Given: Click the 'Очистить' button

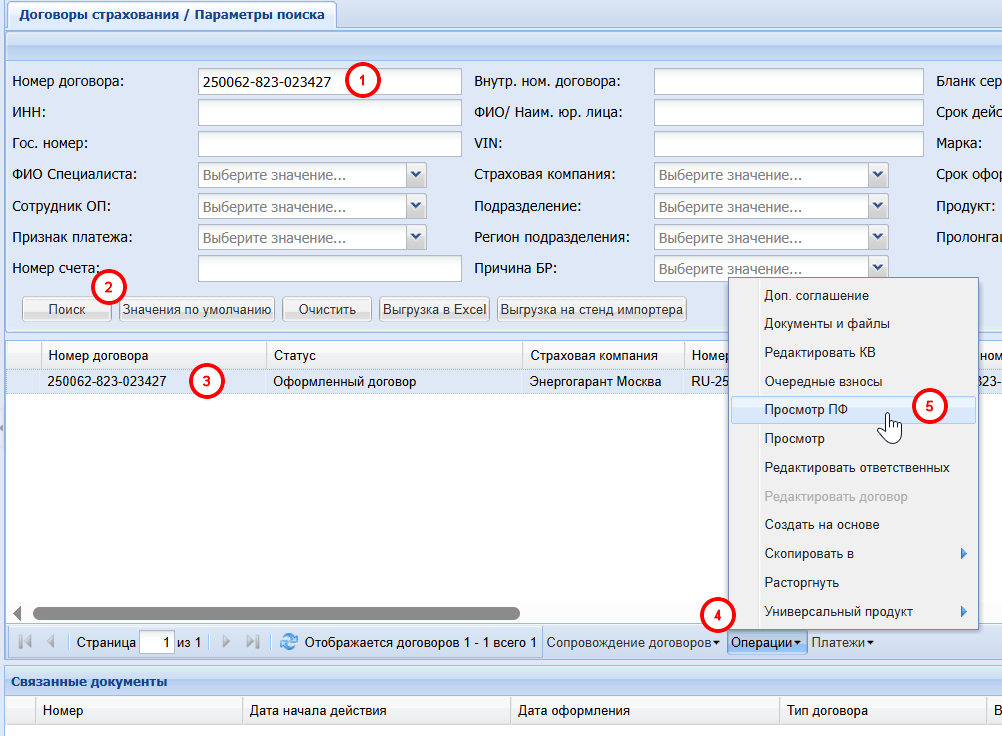Looking at the screenshot, I should pyautogui.click(x=327, y=310).
